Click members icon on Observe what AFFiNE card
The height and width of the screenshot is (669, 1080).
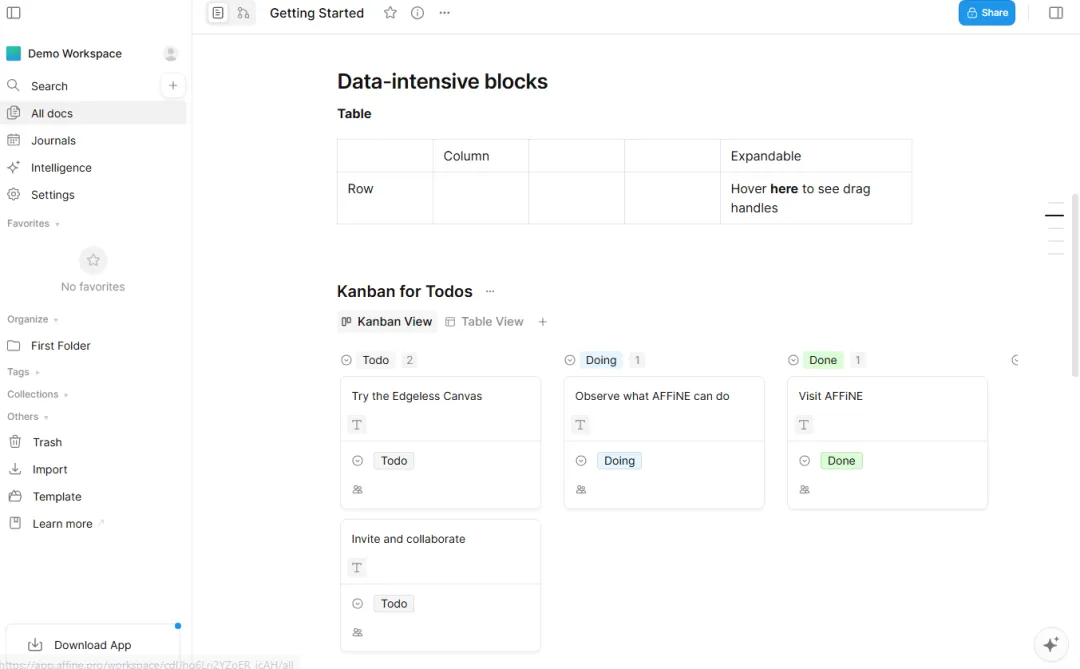(581, 490)
